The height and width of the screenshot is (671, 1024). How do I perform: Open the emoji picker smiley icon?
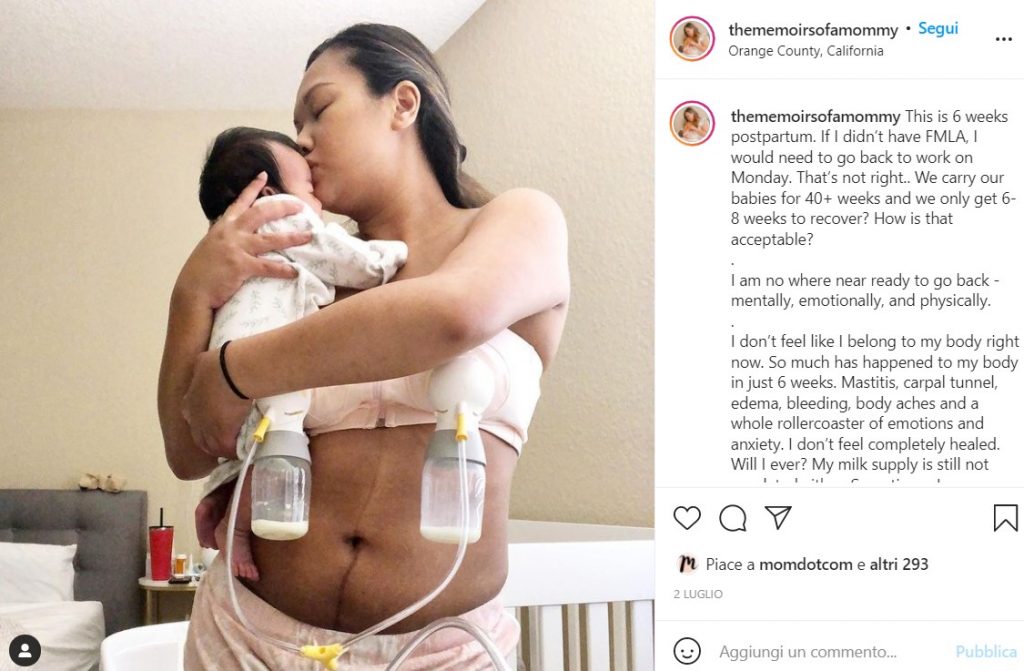tap(686, 651)
